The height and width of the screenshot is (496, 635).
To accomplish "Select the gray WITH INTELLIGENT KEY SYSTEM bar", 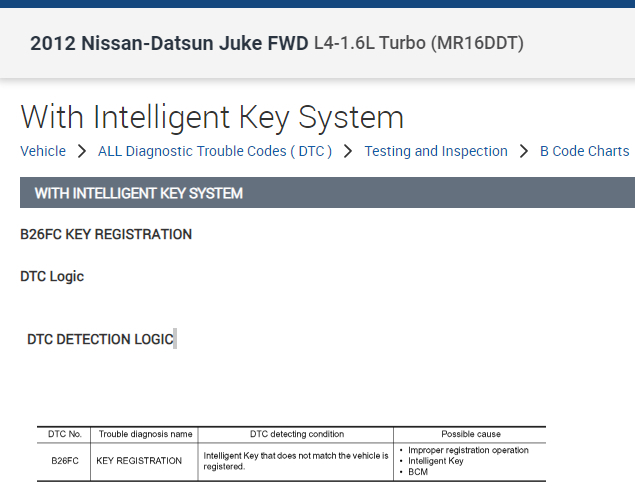I will [x=327, y=193].
